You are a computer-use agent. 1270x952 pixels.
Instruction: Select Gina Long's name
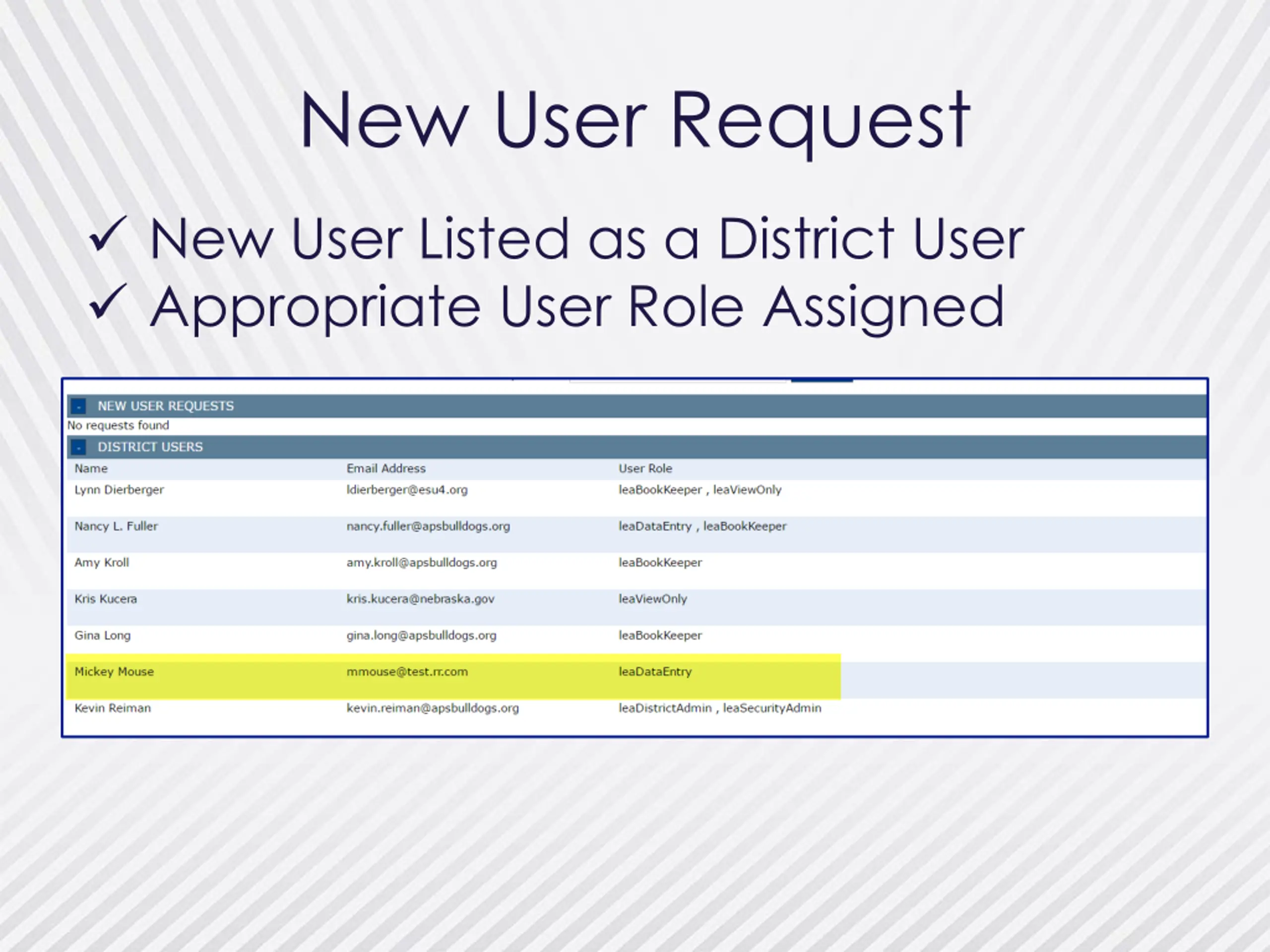[102, 635]
